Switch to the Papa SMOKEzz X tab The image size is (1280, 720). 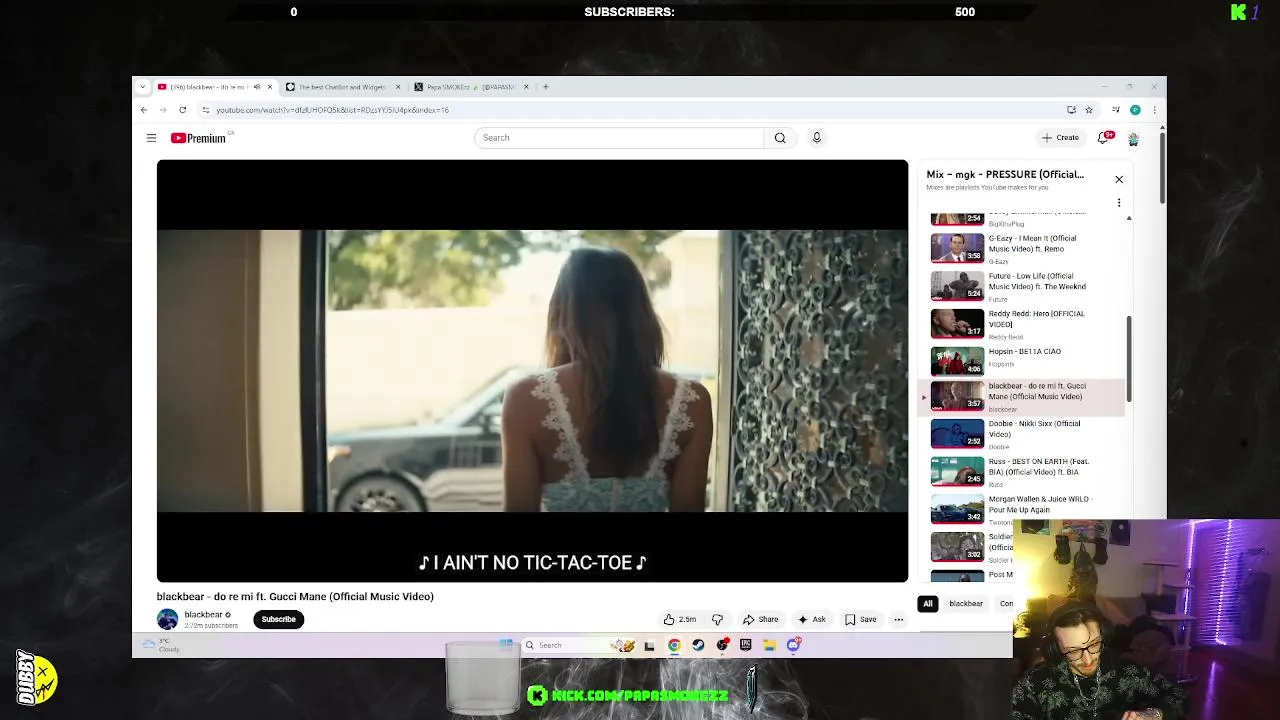[470, 87]
